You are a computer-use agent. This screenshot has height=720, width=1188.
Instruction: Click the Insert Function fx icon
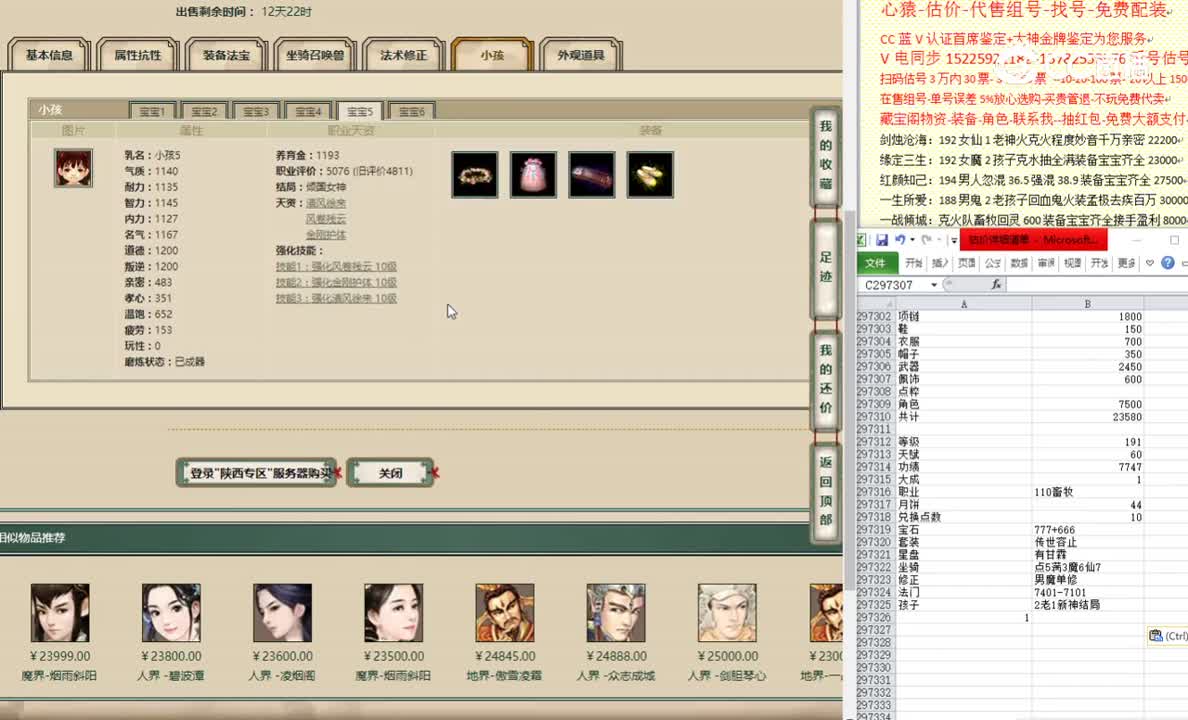(998, 283)
